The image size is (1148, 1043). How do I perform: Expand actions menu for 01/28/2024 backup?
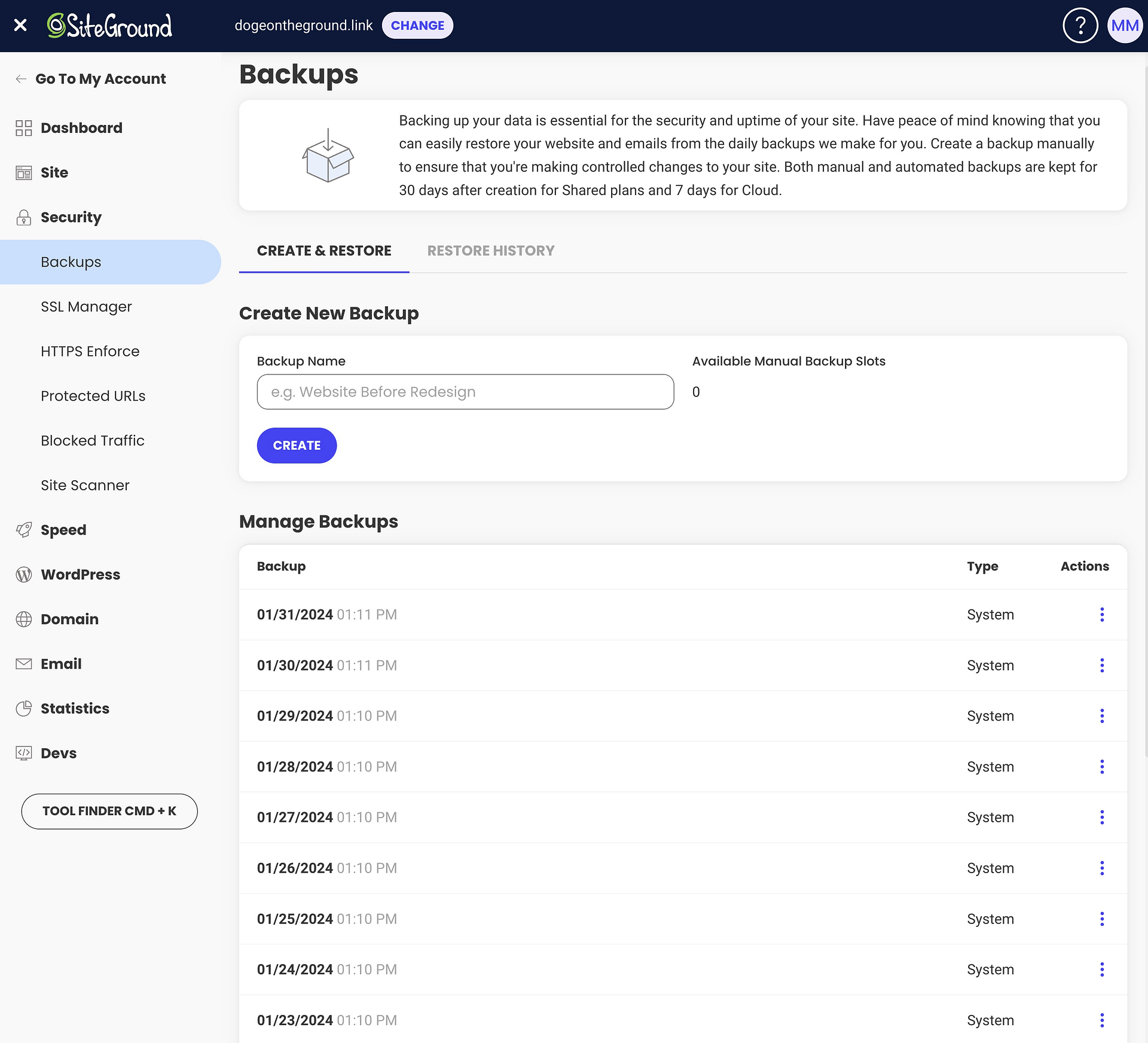tap(1102, 766)
